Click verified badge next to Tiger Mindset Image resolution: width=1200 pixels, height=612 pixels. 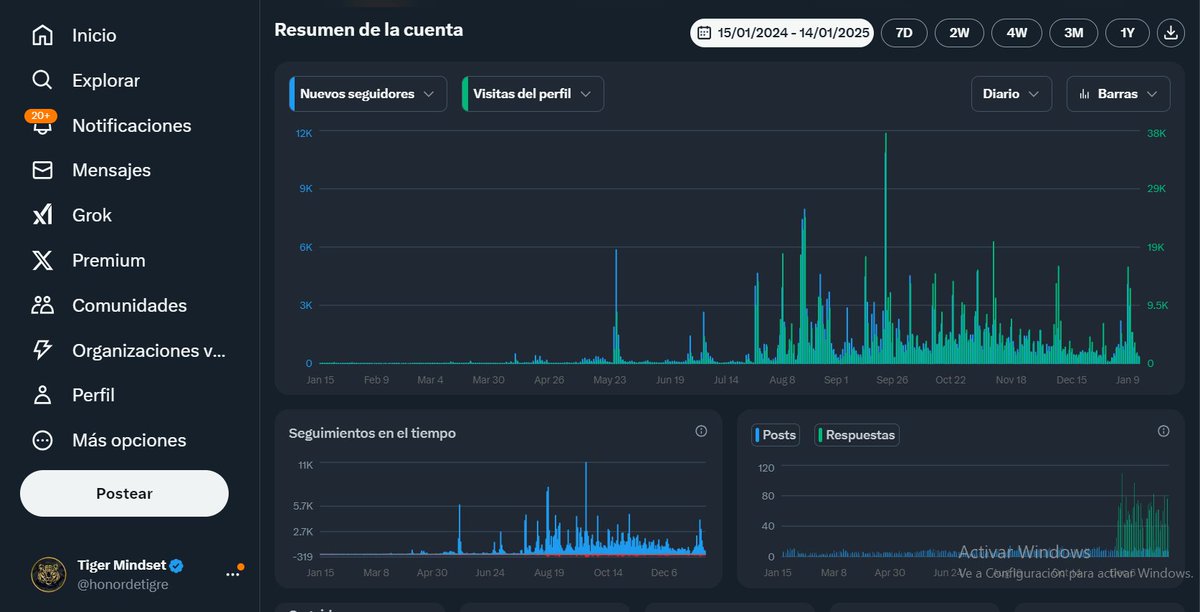click(175, 565)
